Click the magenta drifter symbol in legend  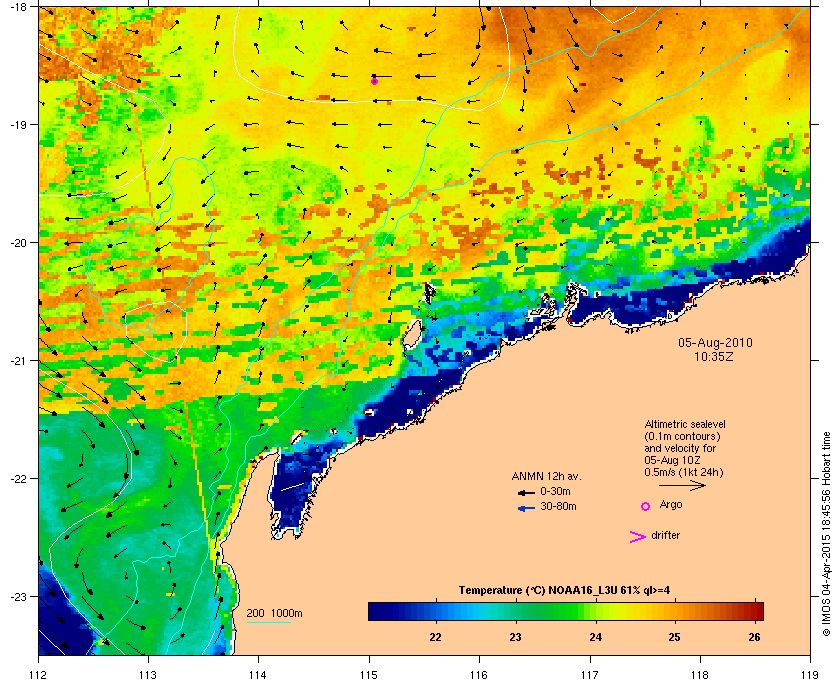click(x=638, y=537)
